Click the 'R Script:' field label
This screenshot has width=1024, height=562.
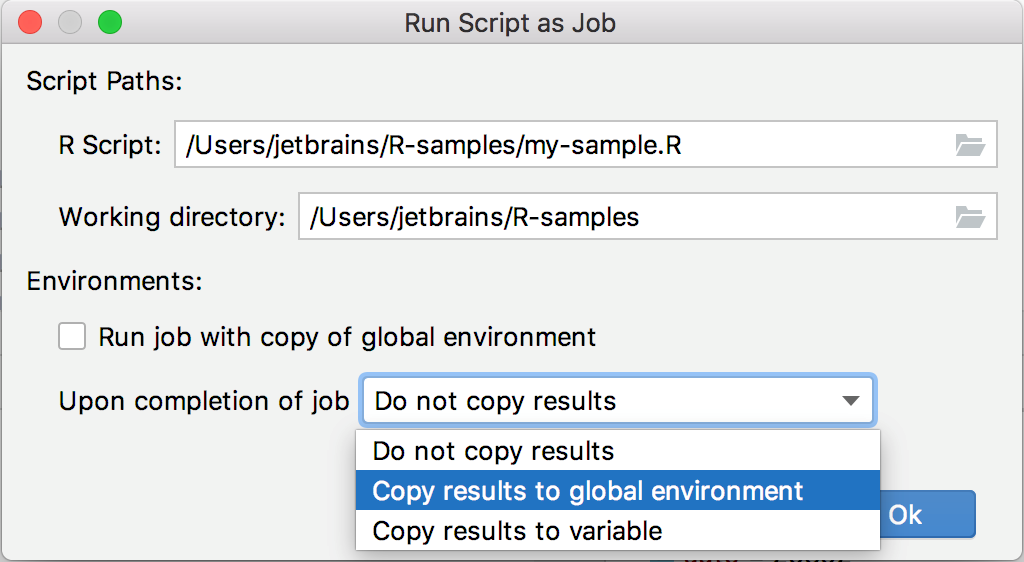(x=110, y=146)
